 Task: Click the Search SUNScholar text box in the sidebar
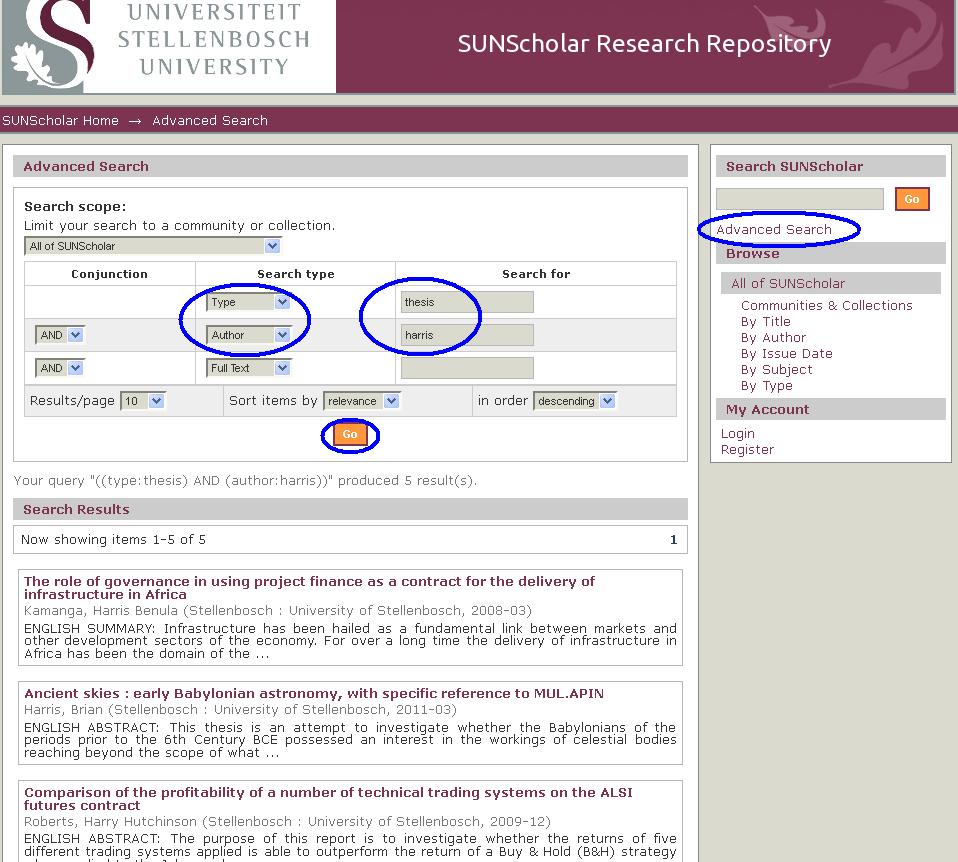click(800, 199)
